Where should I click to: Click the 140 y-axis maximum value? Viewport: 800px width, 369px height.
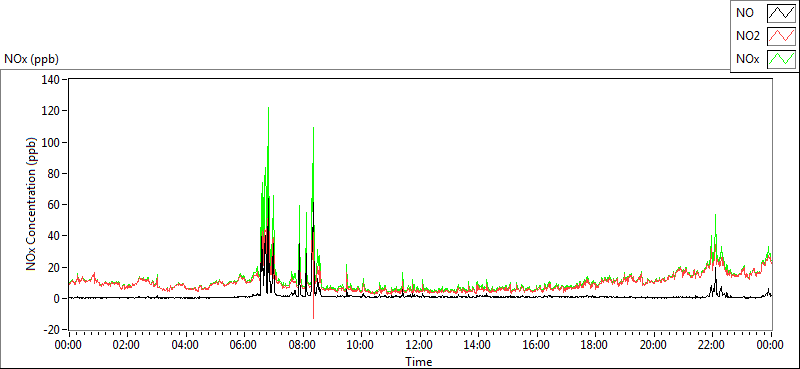[x=53, y=80]
